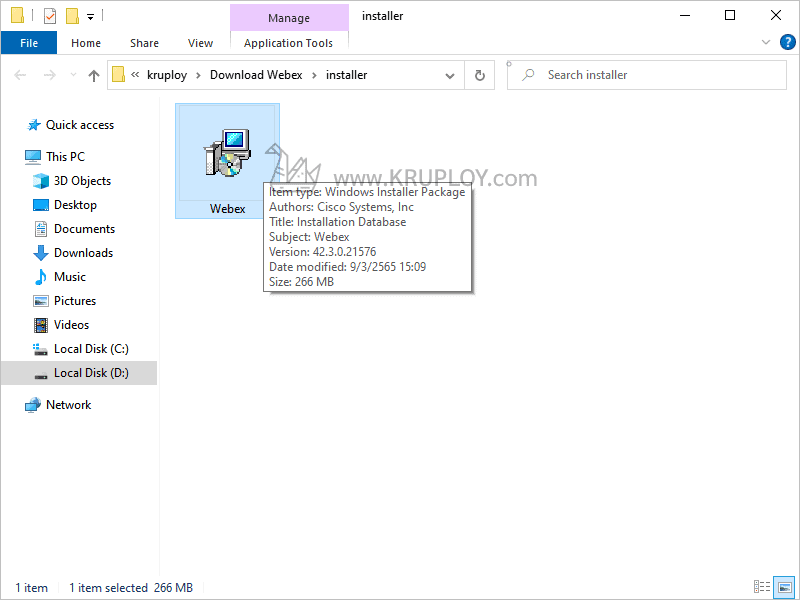Click the Local Disk (C:) drive icon
Image resolution: width=800 pixels, height=600 pixels.
pos(40,349)
